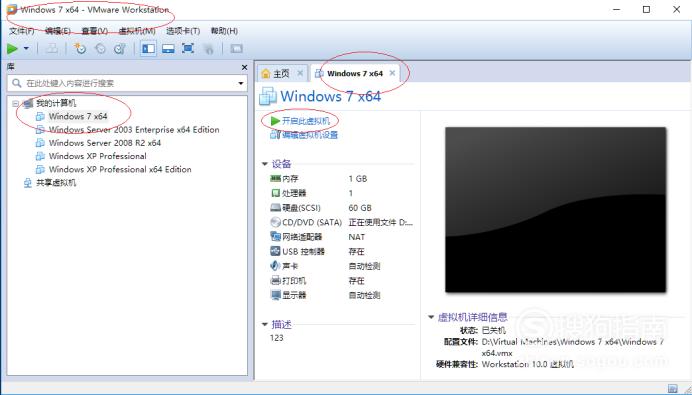
Task: Click the magnifier icon in library search
Action: pyautogui.click(x=17, y=83)
